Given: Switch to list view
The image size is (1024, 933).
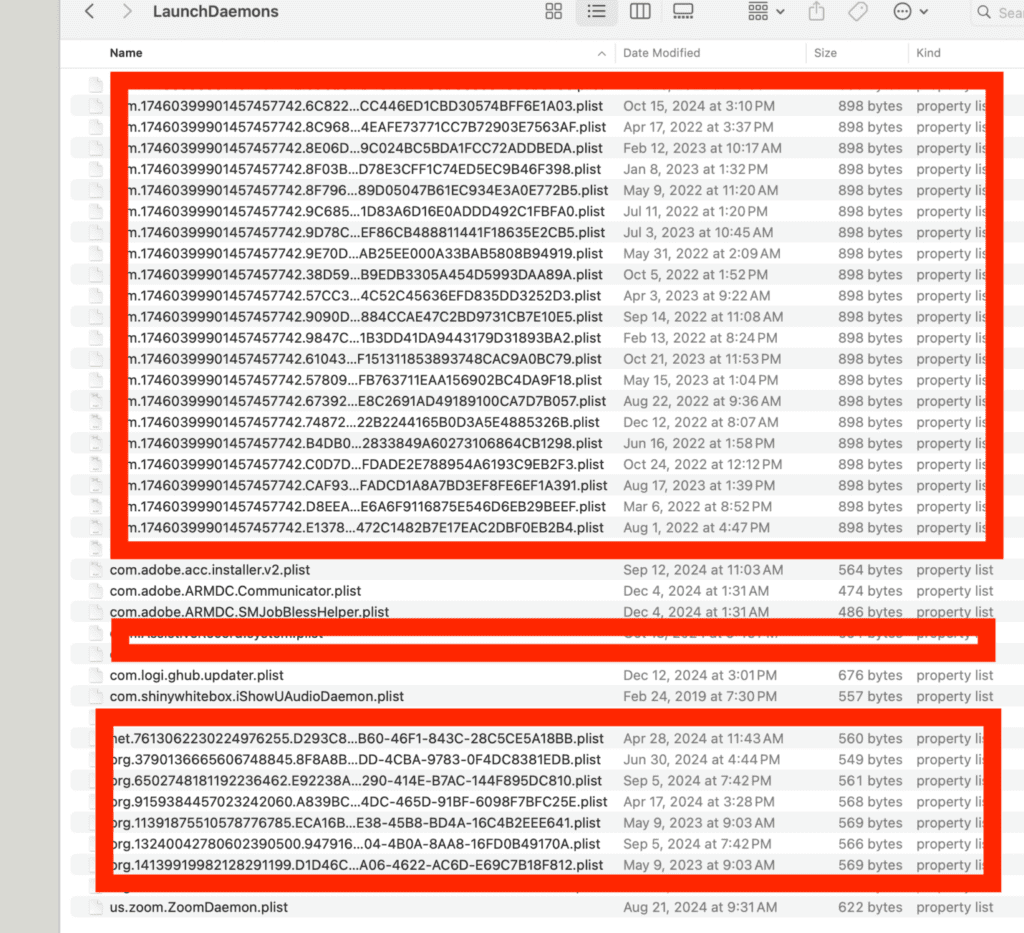Looking at the screenshot, I should pos(597,12).
